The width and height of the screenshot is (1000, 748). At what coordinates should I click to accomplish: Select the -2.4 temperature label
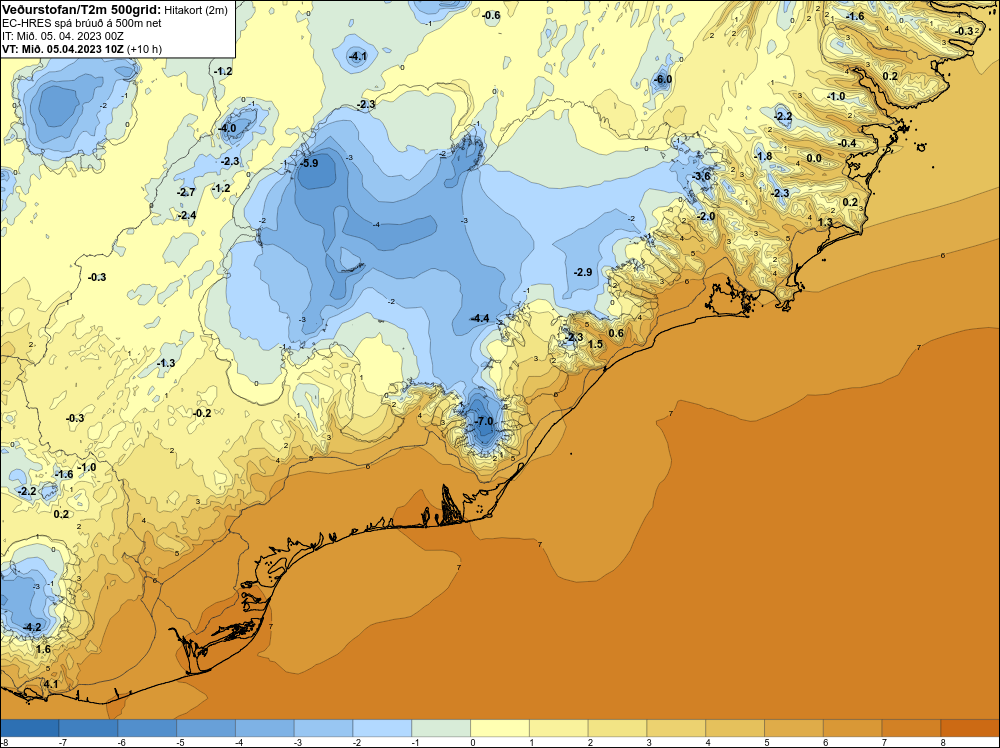pyautogui.click(x=187, y=216)
